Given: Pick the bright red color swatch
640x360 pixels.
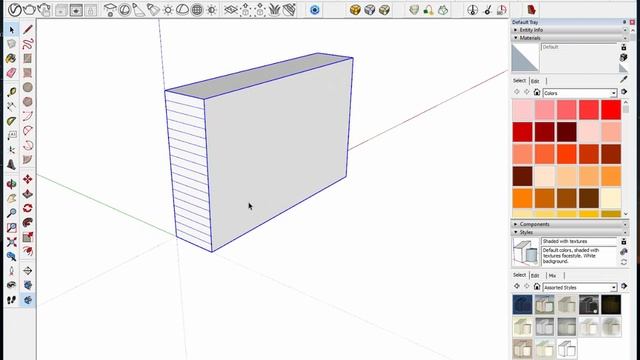Looking at the screenshot, I should [x=611, y=110].
